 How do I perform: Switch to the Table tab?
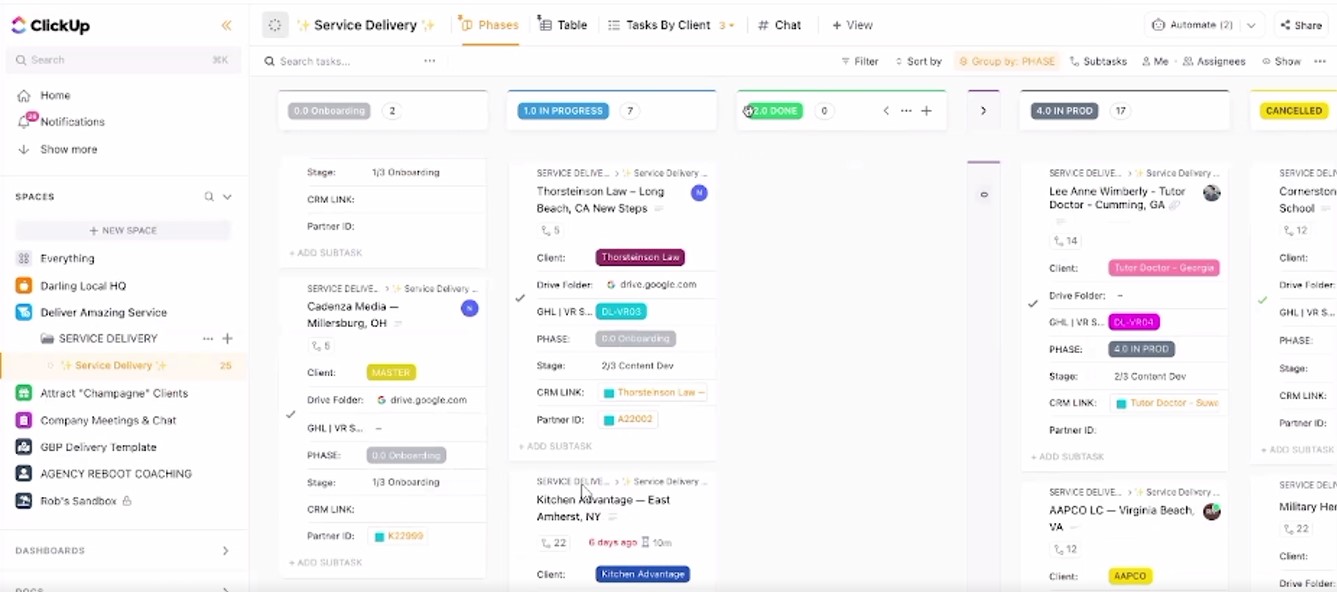click(563, 25)
